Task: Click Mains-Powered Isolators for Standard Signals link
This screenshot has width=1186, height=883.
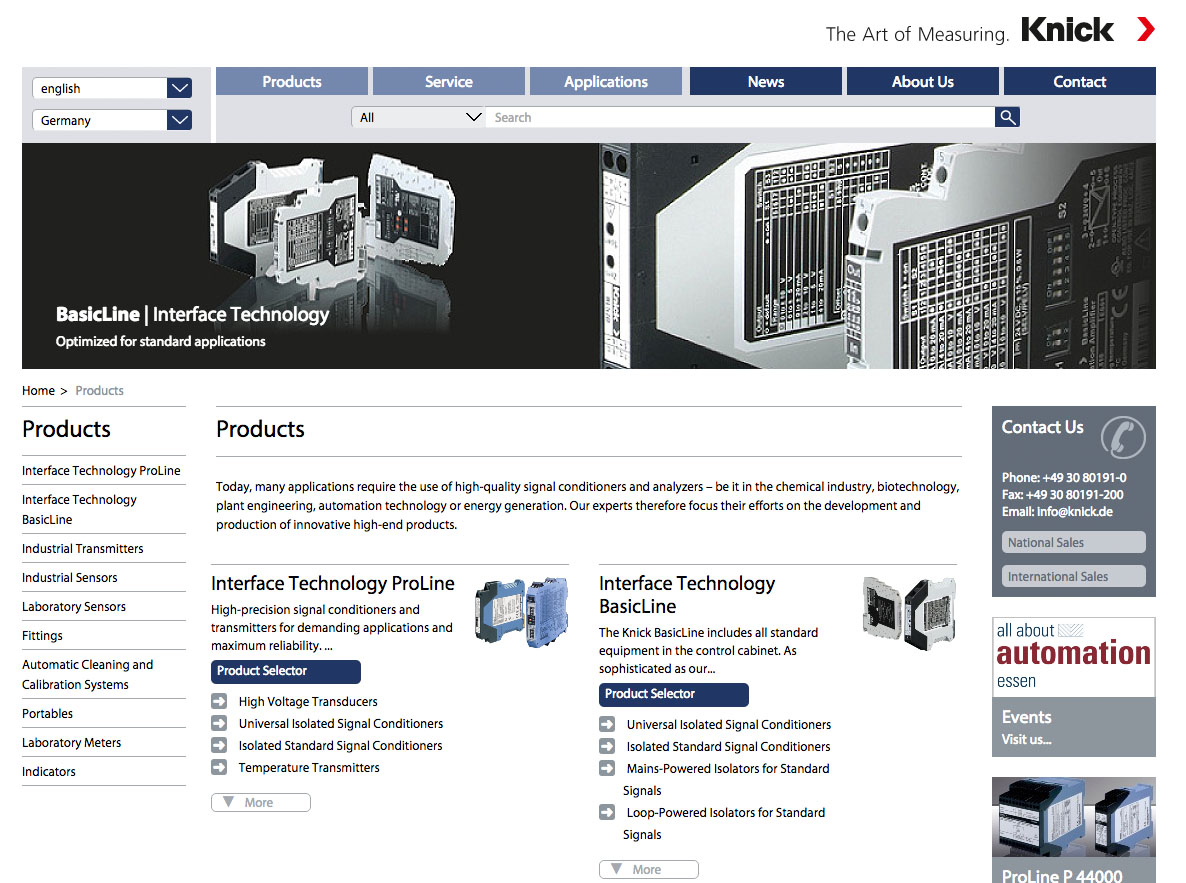Action: [726, 779]
